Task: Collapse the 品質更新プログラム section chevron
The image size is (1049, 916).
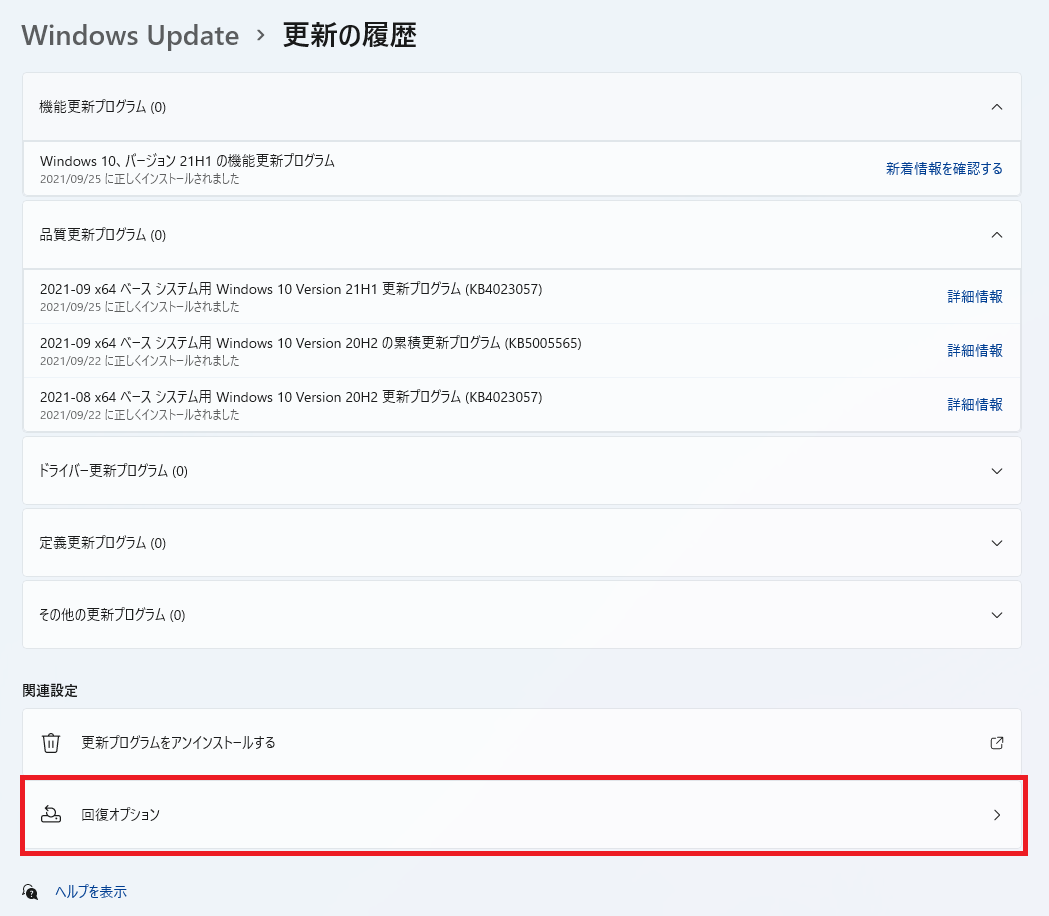Action: (x=996, y=235)
